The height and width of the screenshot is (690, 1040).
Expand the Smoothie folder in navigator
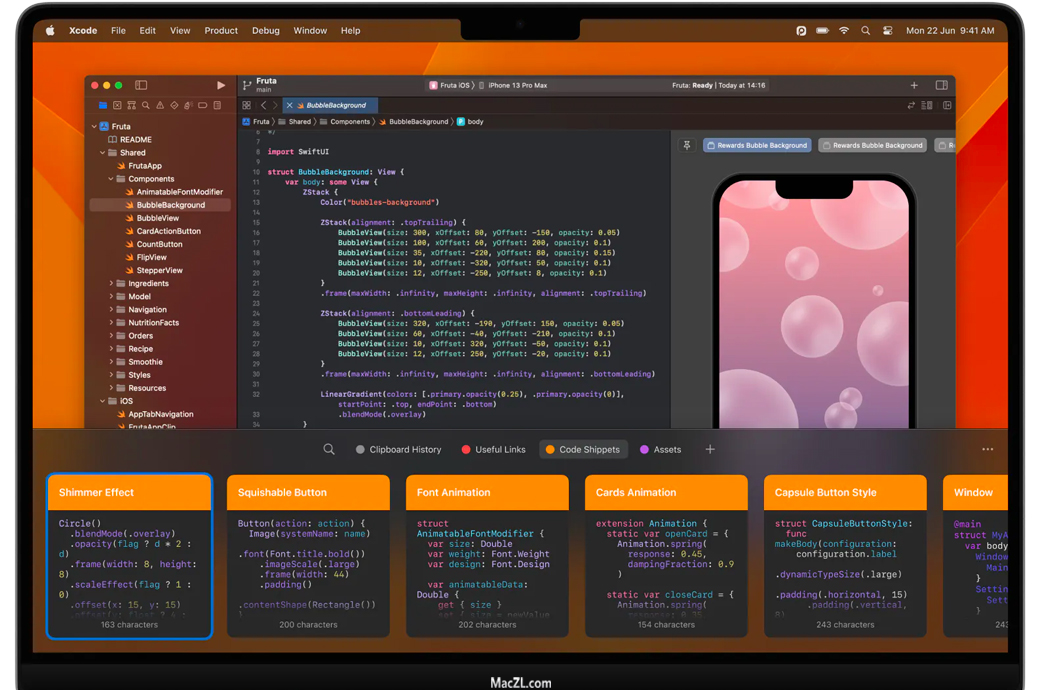click(111, 362)
